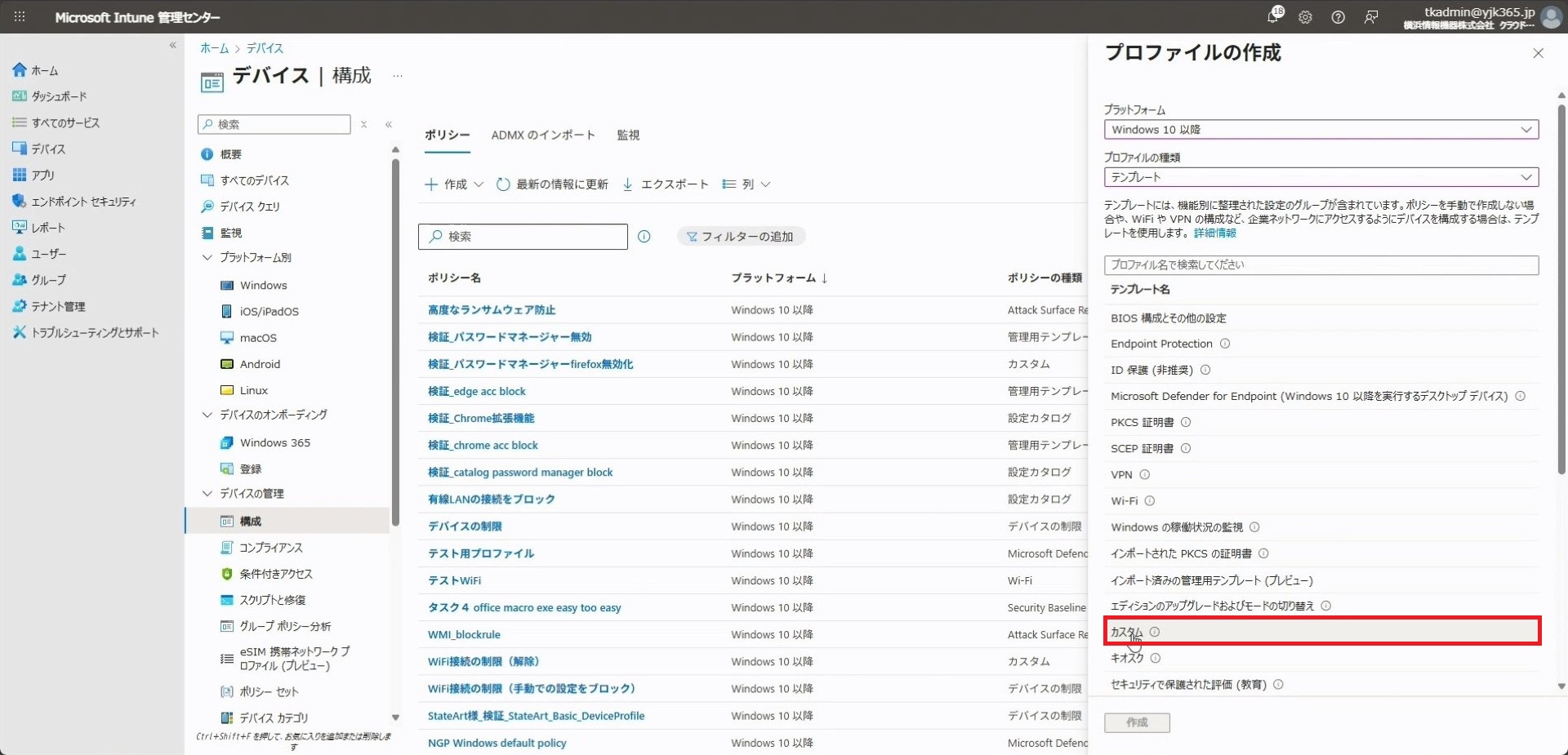The image size is (1568, 755).
Task: Click the info icon beside policy search
Action: coord(644,237)
